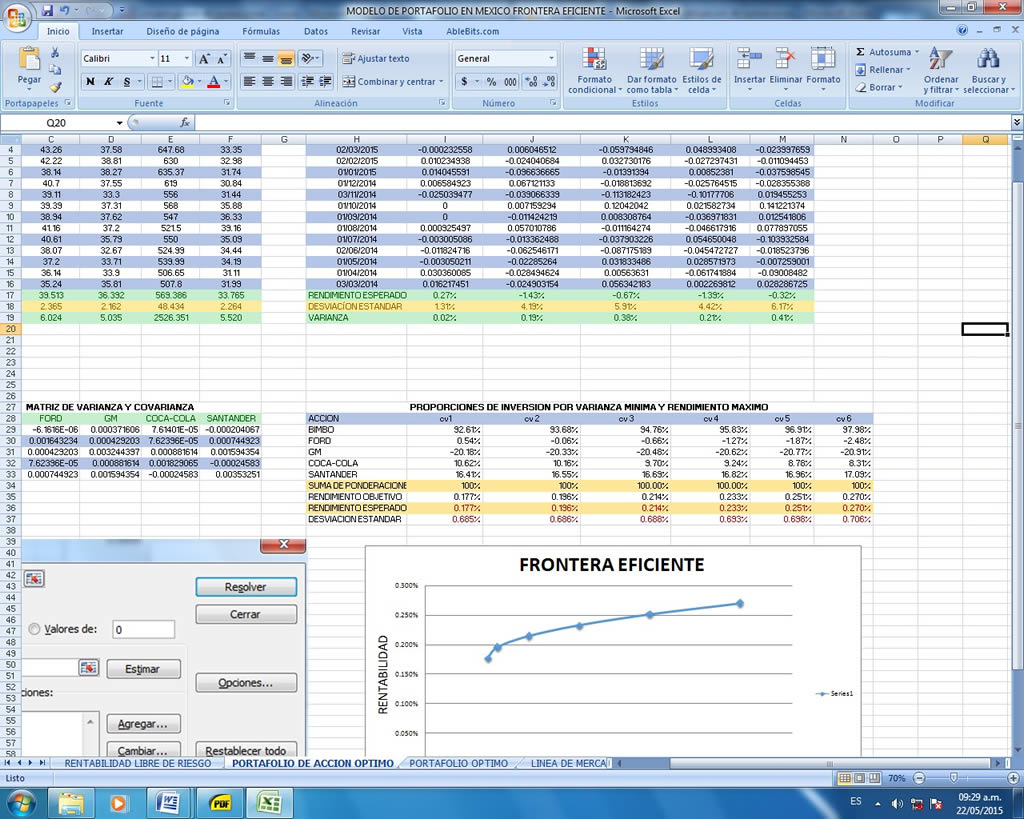Center cell text horizontally
The image size is (1024, 819).
tap(268, 82)
